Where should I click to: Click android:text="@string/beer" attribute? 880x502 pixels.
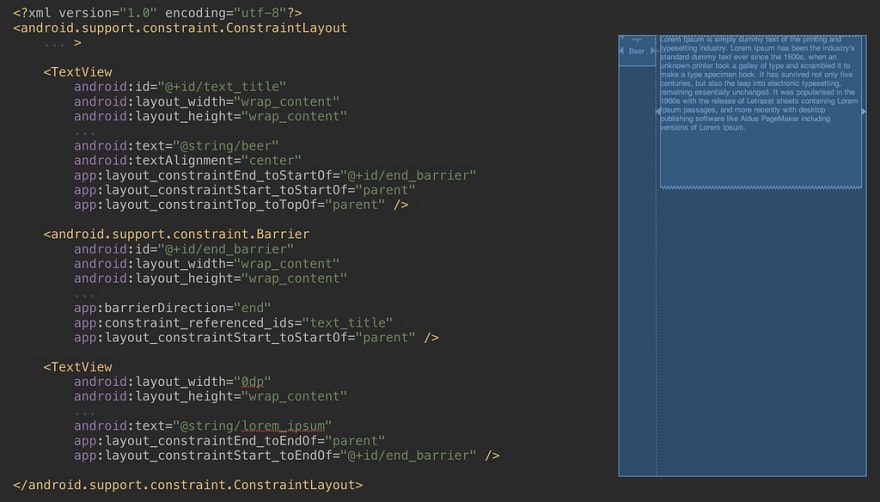coord(176,146)
